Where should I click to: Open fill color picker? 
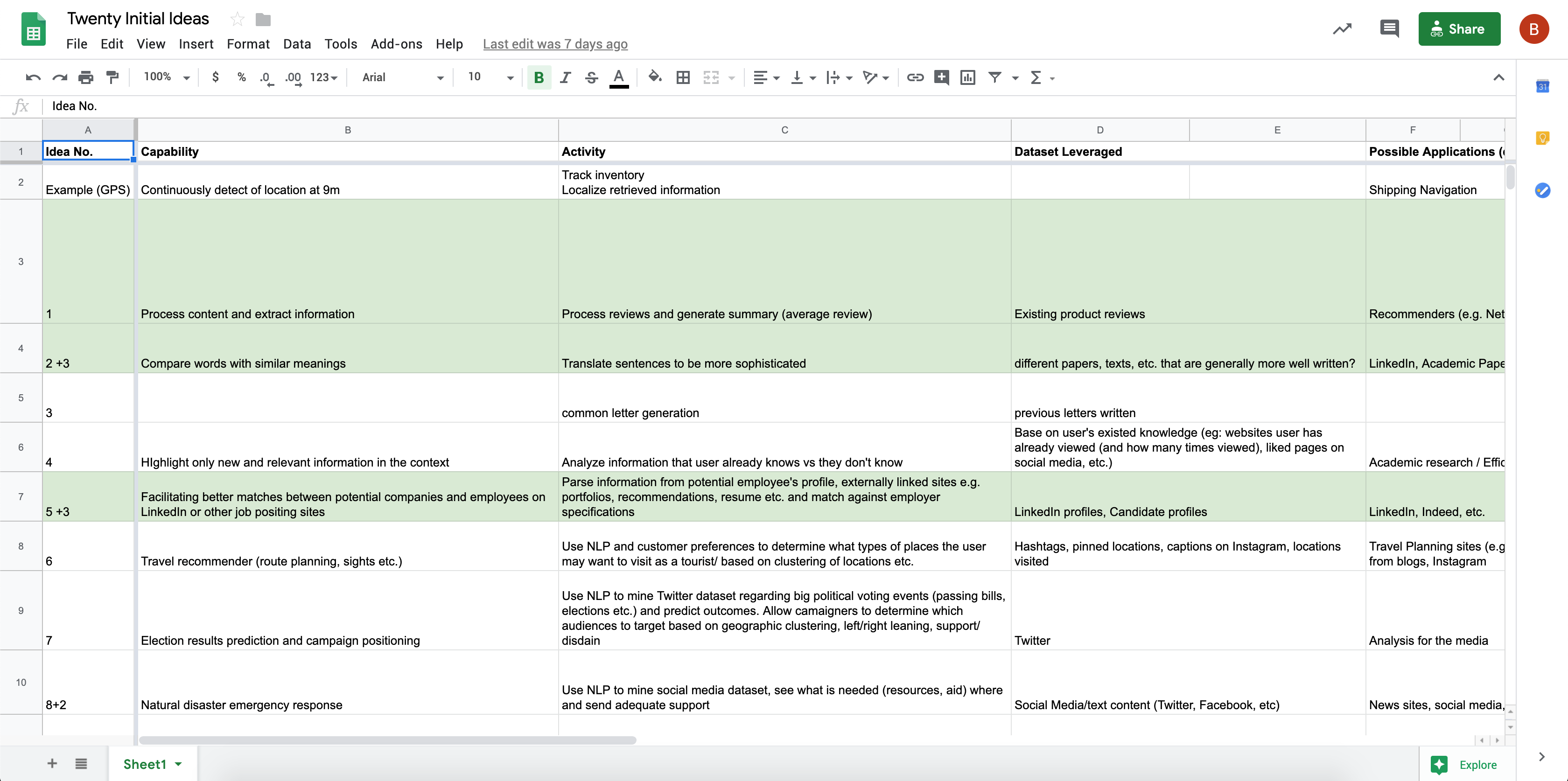655,77
